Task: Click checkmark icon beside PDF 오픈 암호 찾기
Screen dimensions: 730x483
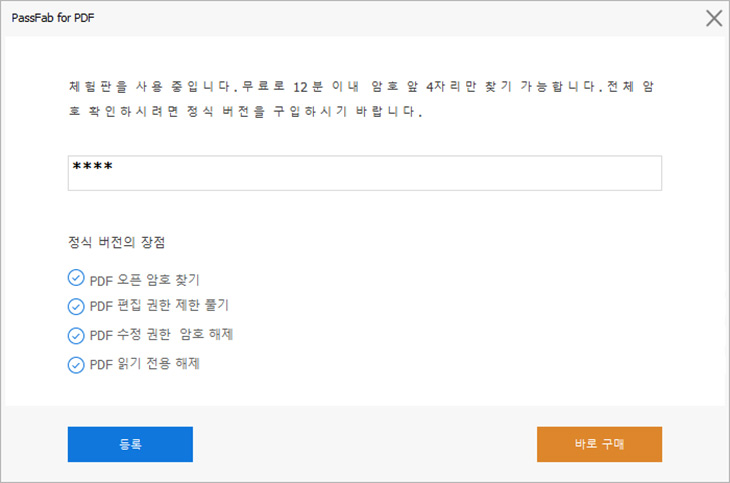Action: click(76, 278)
